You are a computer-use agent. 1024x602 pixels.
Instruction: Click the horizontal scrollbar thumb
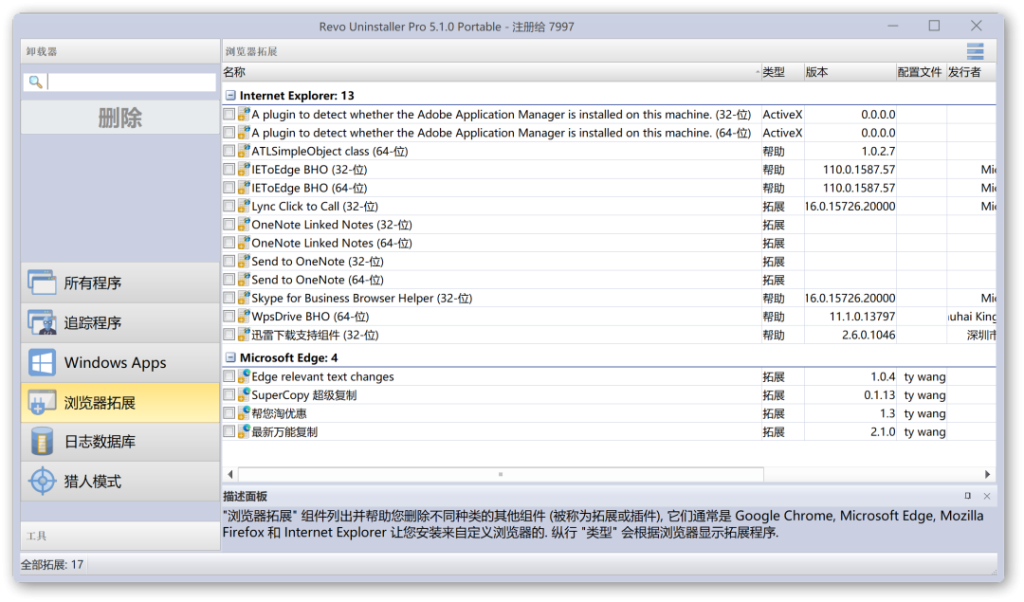click(x=501, y=474)
